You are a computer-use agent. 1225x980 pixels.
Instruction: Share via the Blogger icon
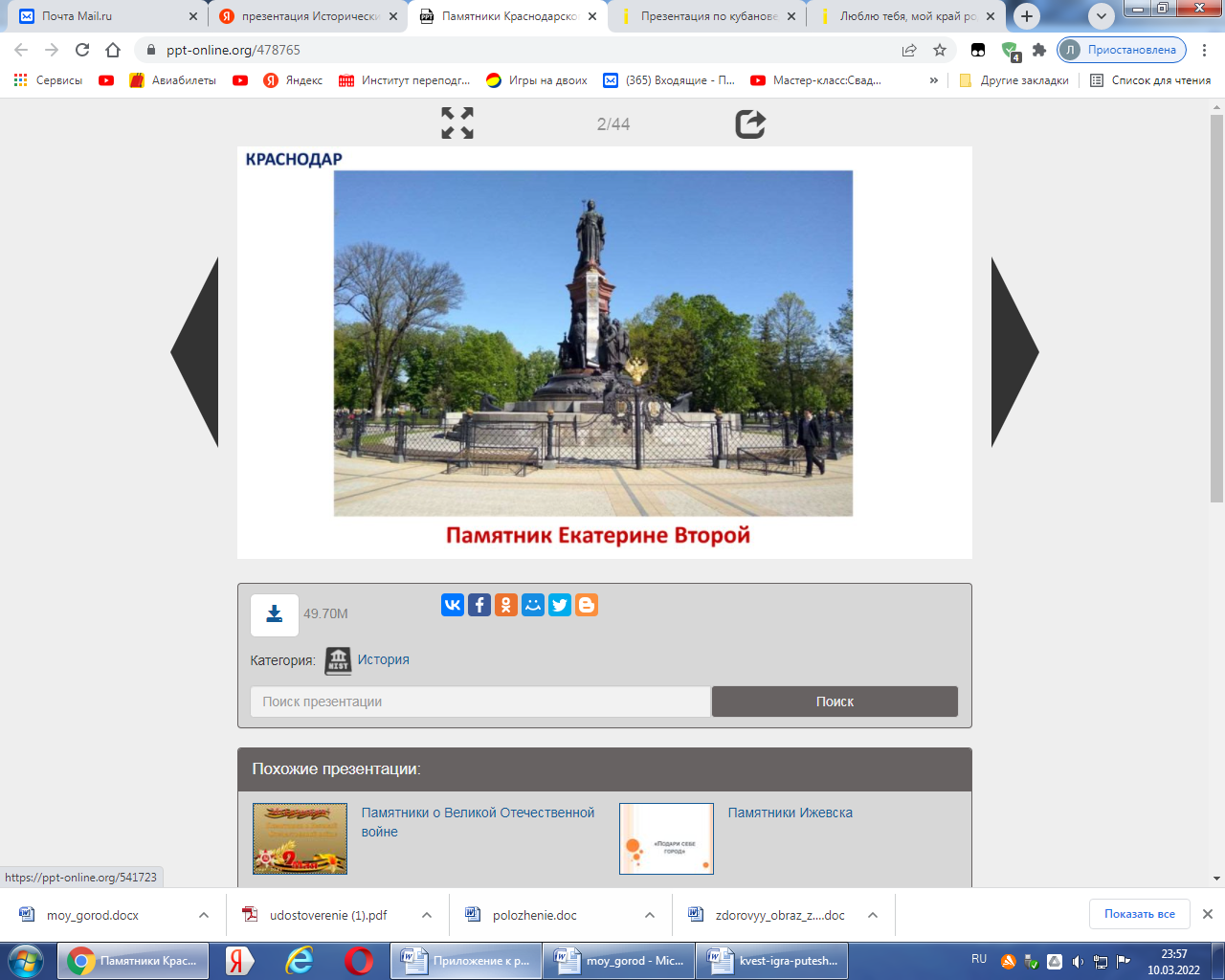(587, 605)
